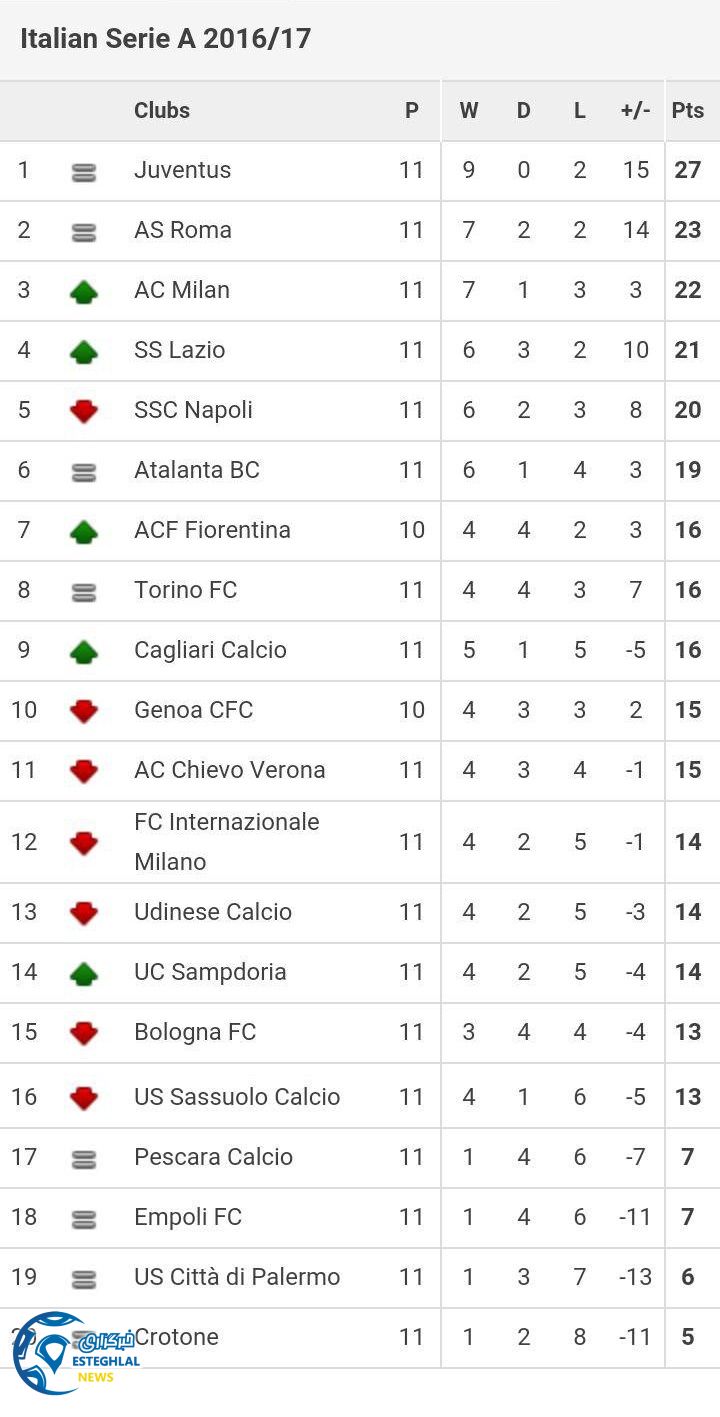720x1417 pixels.
Task: Click the green up arrow beside SS Lazio
Action: coord(84,351)
